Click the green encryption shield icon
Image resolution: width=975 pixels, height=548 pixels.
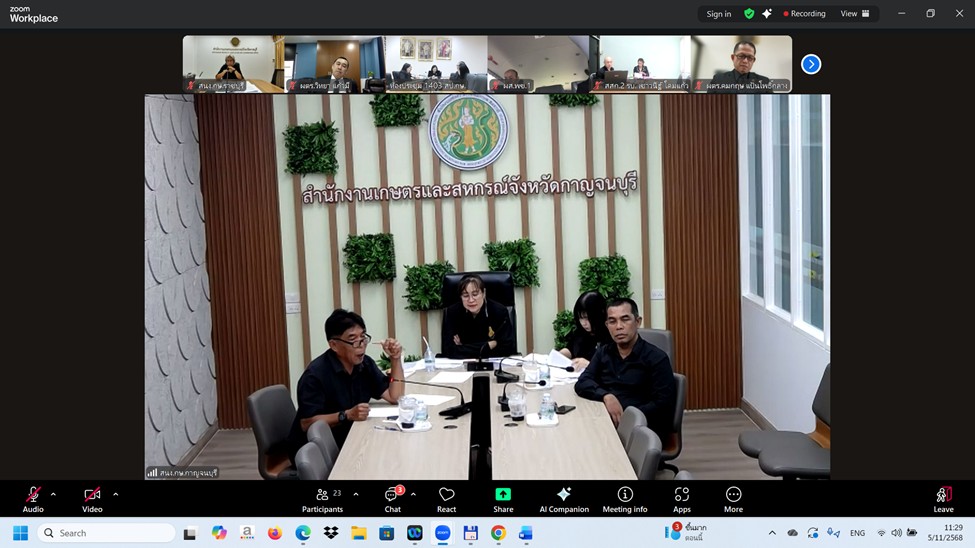[x=749, y=14]
